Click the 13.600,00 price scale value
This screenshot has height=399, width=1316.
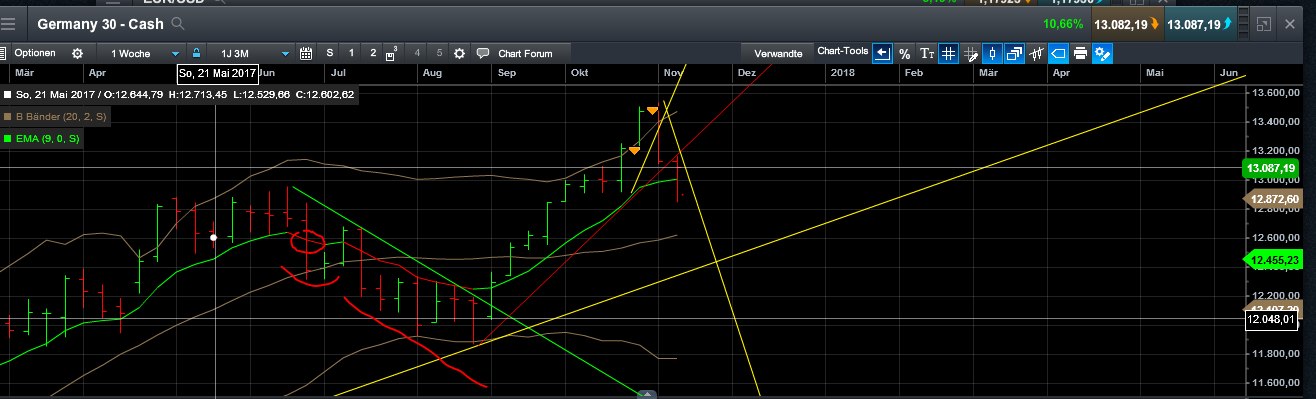pos(1275,93)
